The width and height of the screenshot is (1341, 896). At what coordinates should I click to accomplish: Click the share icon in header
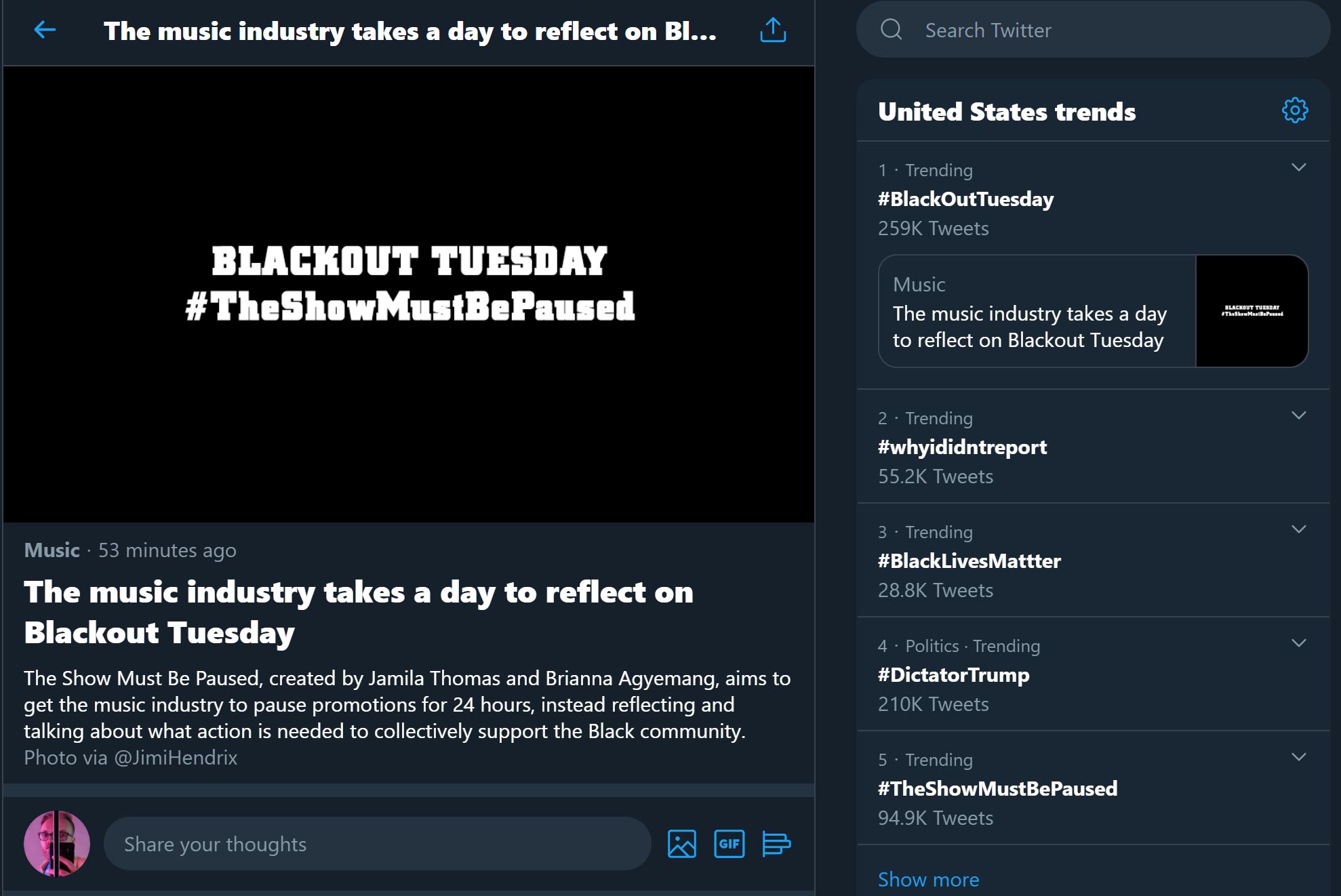click(773, 30)
